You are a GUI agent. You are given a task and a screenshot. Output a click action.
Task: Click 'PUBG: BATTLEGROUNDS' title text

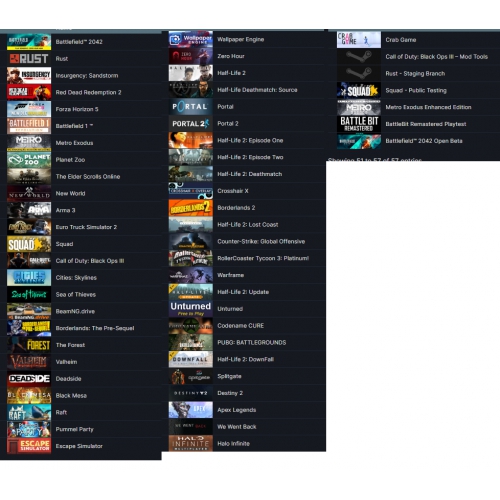click(x=252, y=343)
